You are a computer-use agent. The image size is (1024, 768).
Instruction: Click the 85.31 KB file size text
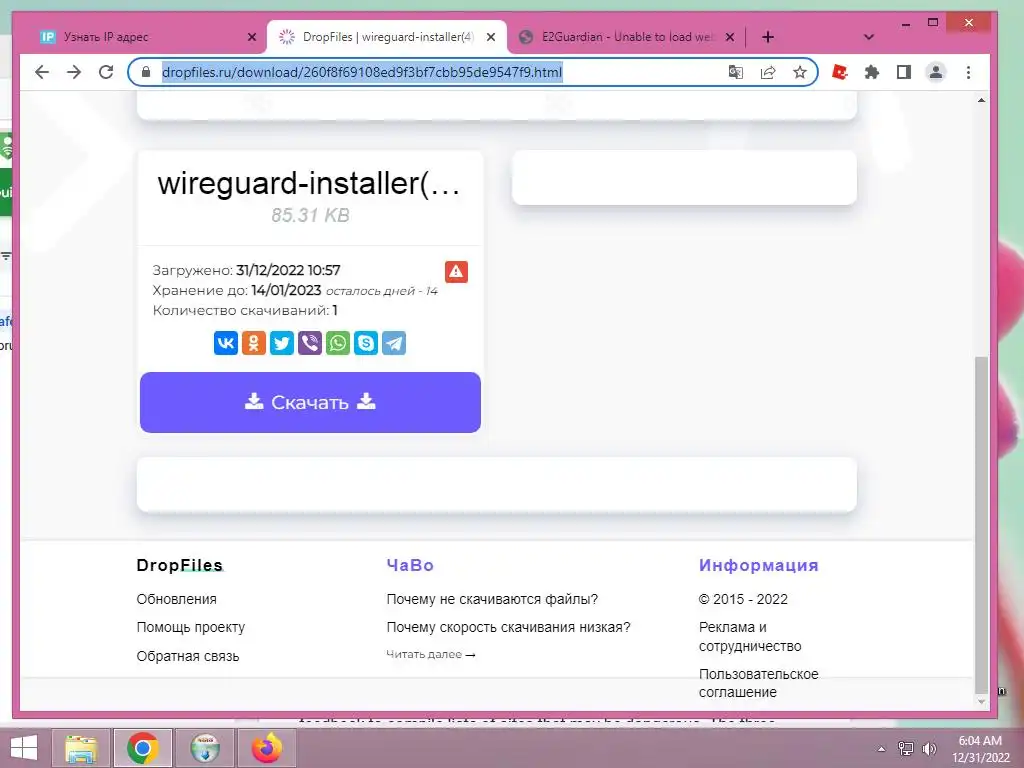pos(310,215)
